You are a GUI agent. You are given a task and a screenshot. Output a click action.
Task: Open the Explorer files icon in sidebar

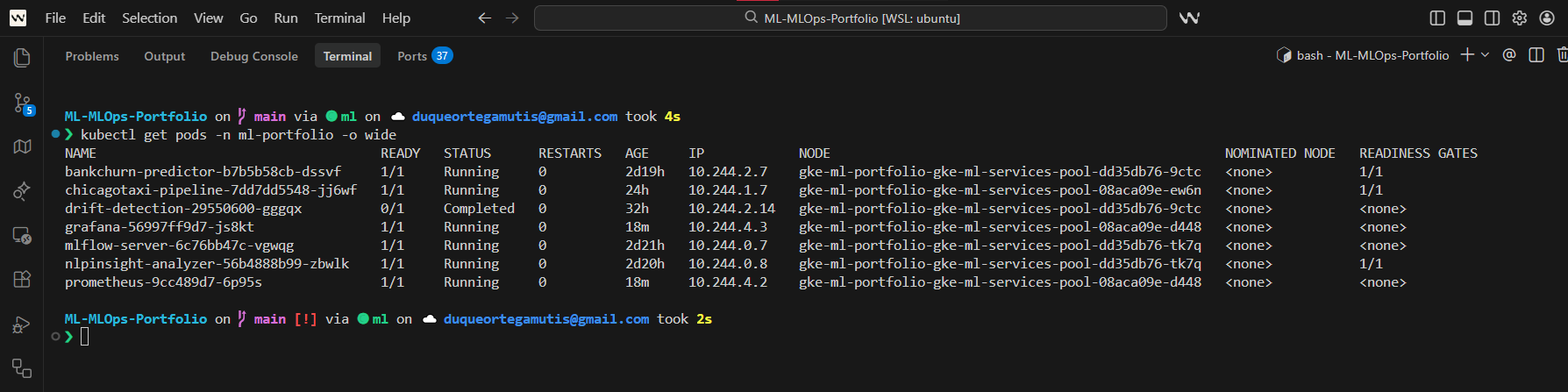22,58
